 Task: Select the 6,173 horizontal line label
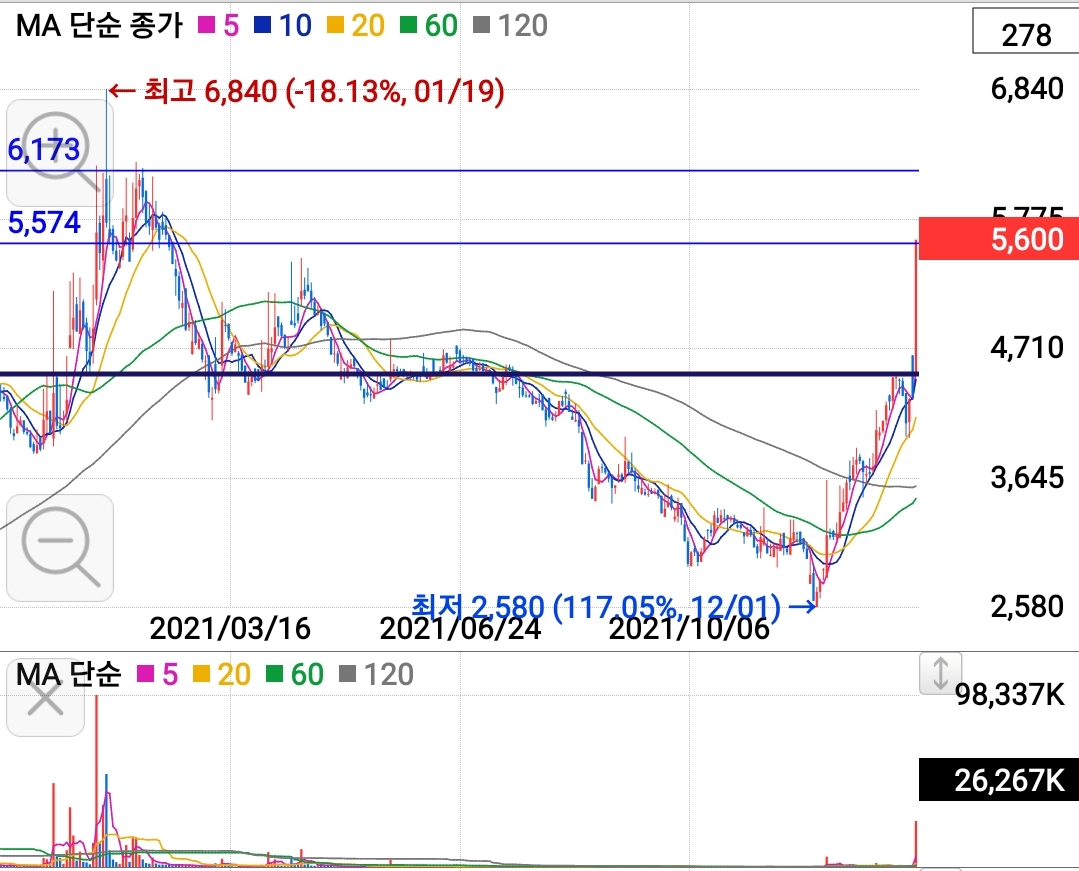click(44, 149)
